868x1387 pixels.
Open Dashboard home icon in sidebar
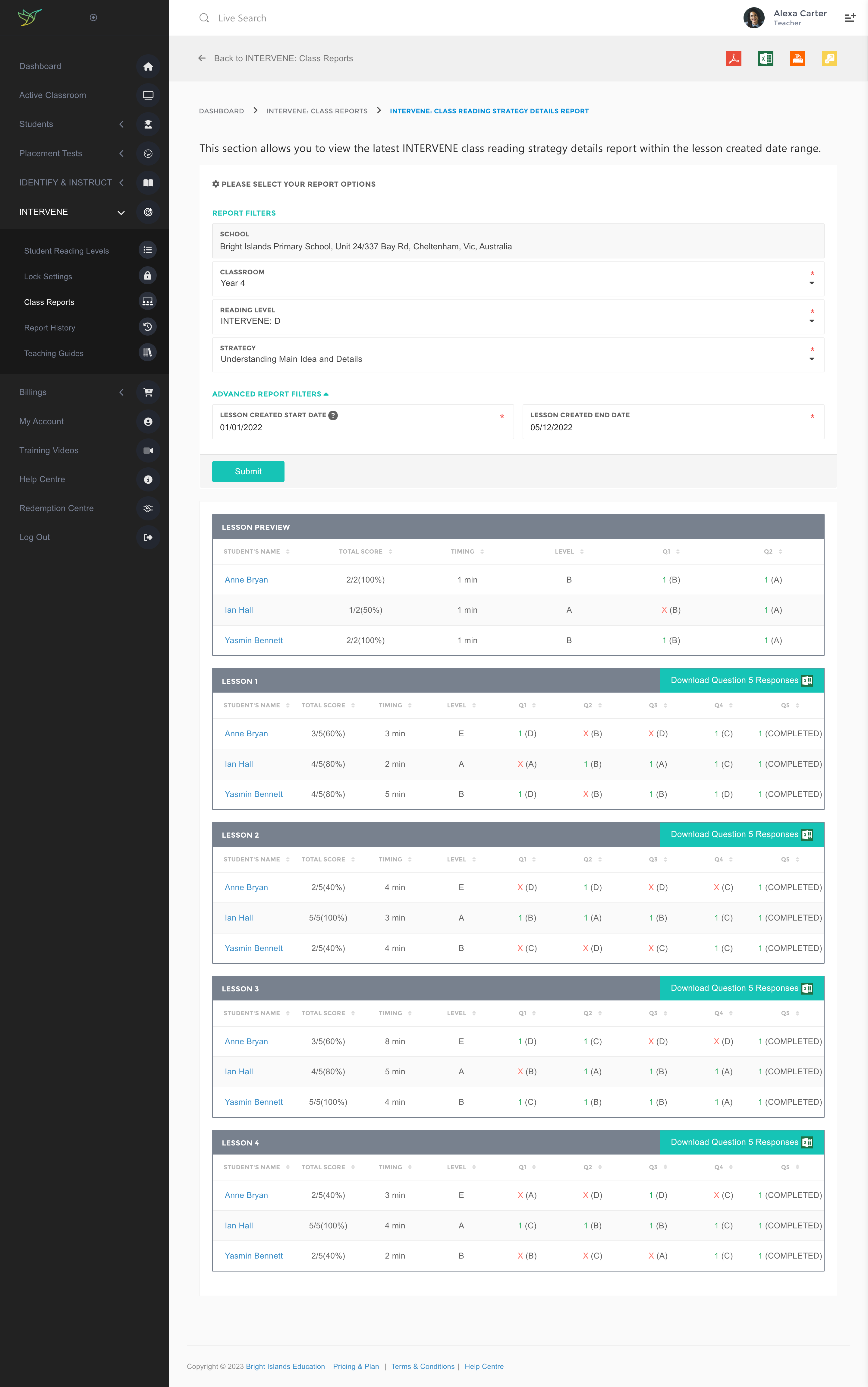coord(148,67)
